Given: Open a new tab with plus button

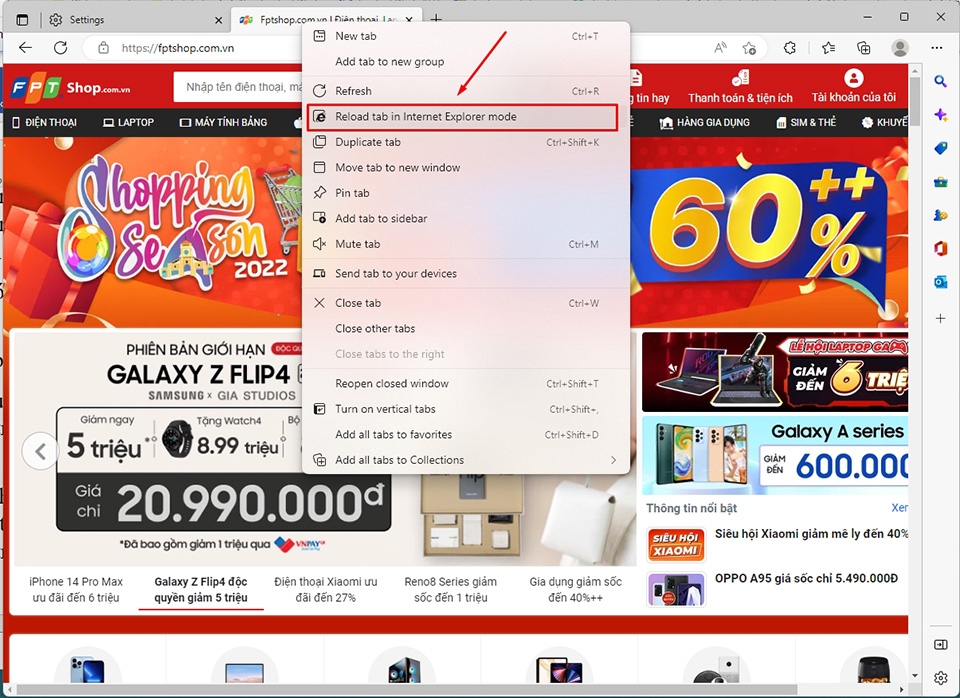Looking at the screenshot, I should click(x=436, y=18).
